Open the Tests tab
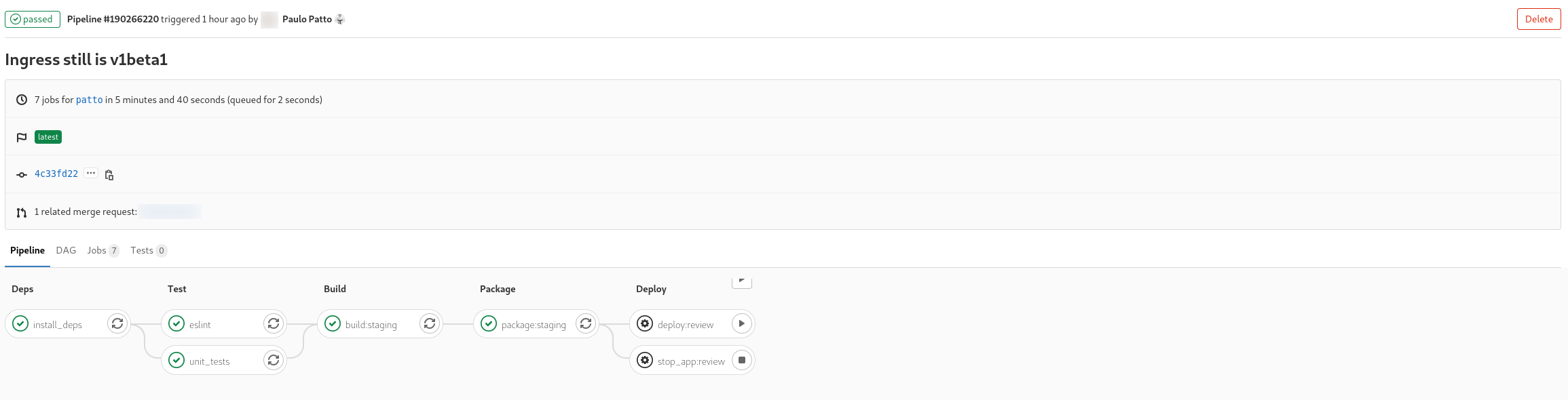The height and width of the screenshot is (400, 1568). pos(149,250)
